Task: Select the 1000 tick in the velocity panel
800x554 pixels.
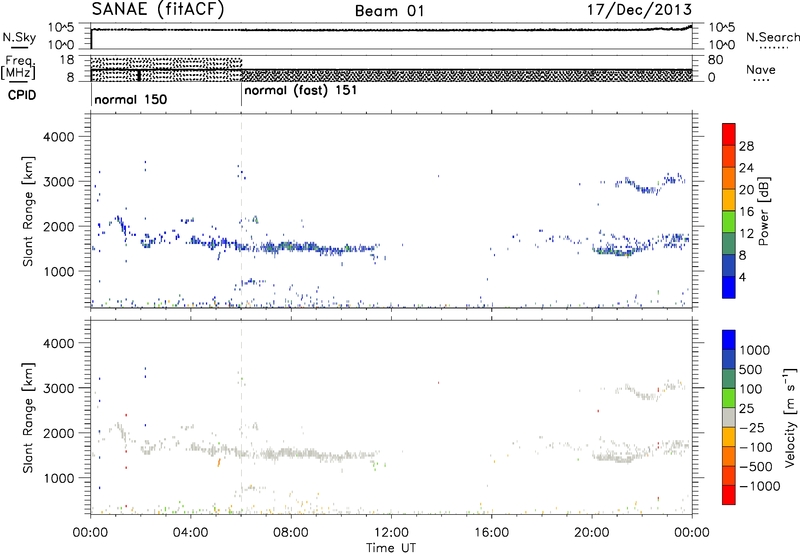Action: (58, 478)
